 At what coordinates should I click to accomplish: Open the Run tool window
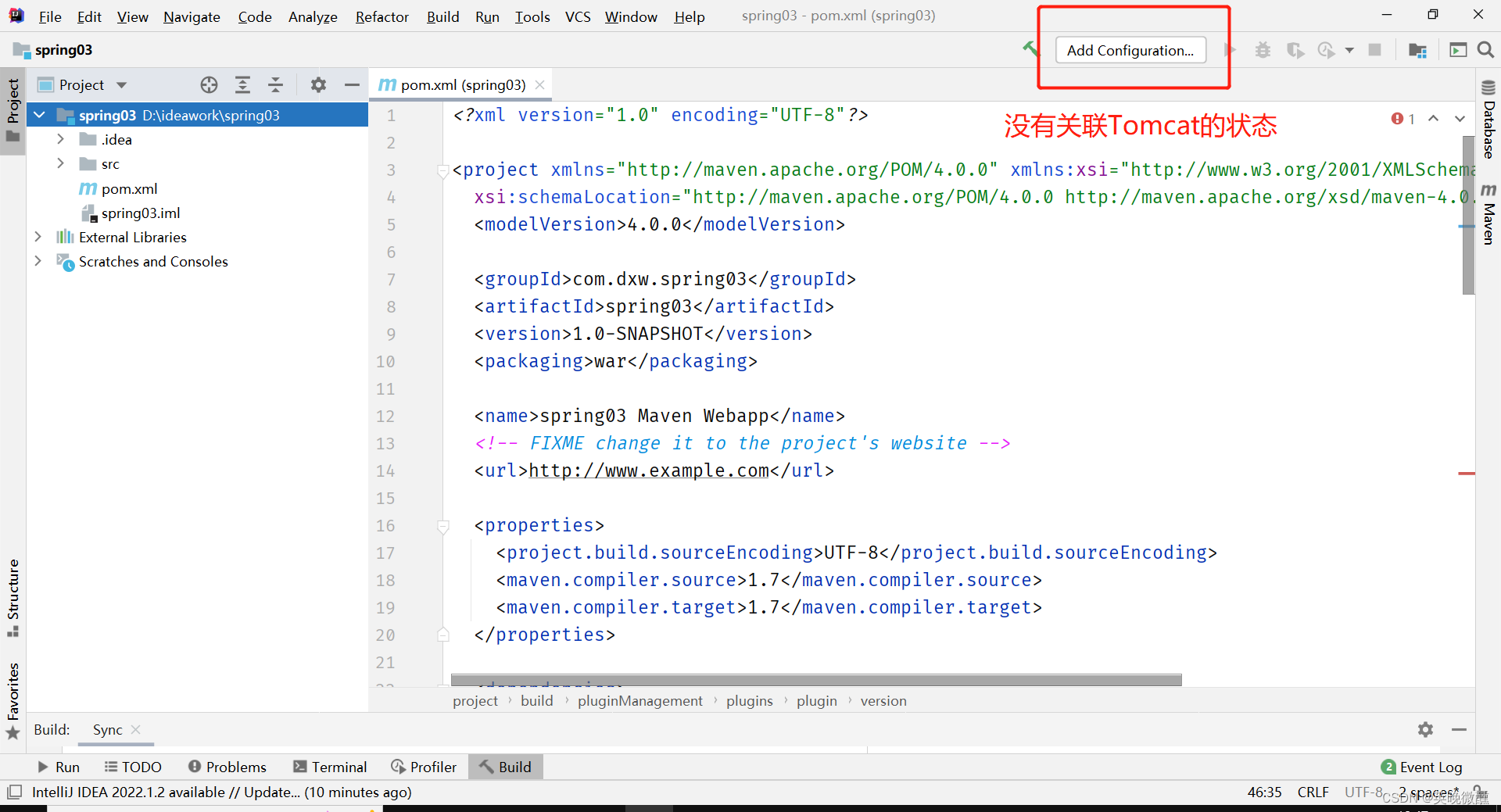pos(59,767)
